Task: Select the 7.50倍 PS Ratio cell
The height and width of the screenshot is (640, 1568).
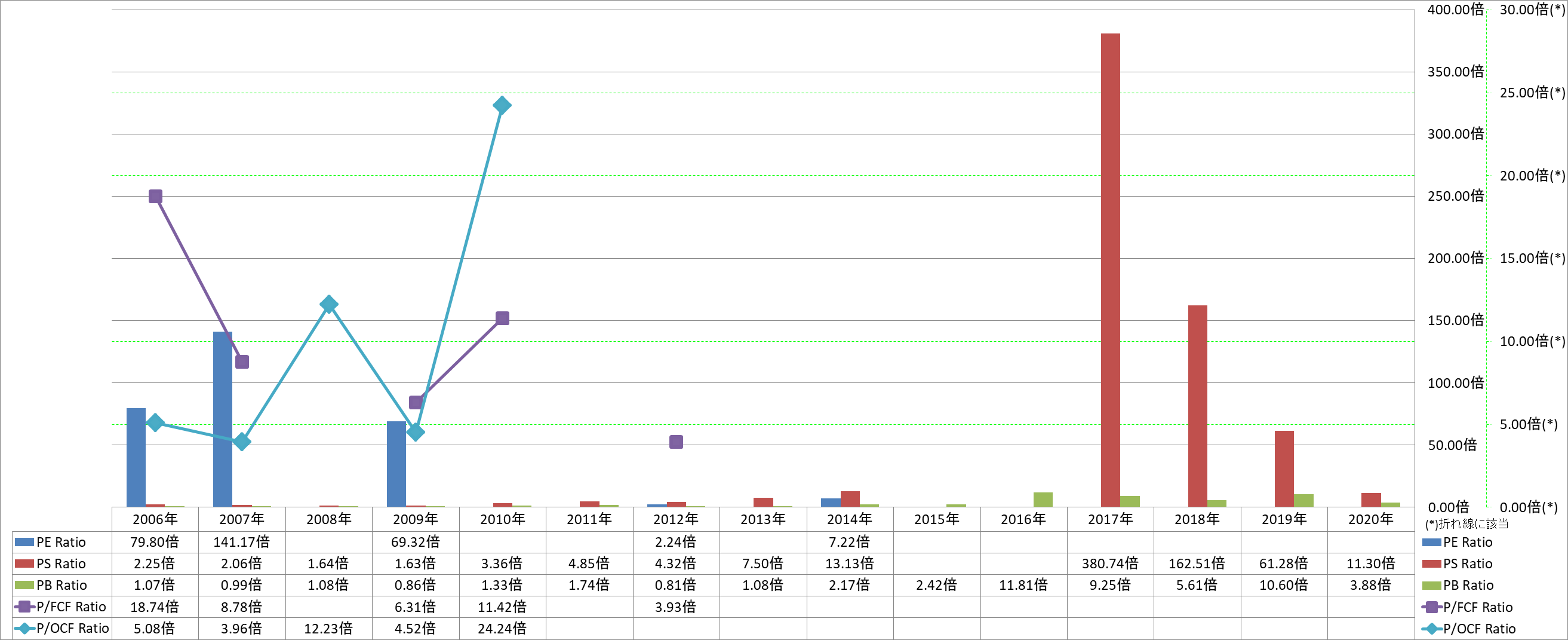Action: point(763,564)
